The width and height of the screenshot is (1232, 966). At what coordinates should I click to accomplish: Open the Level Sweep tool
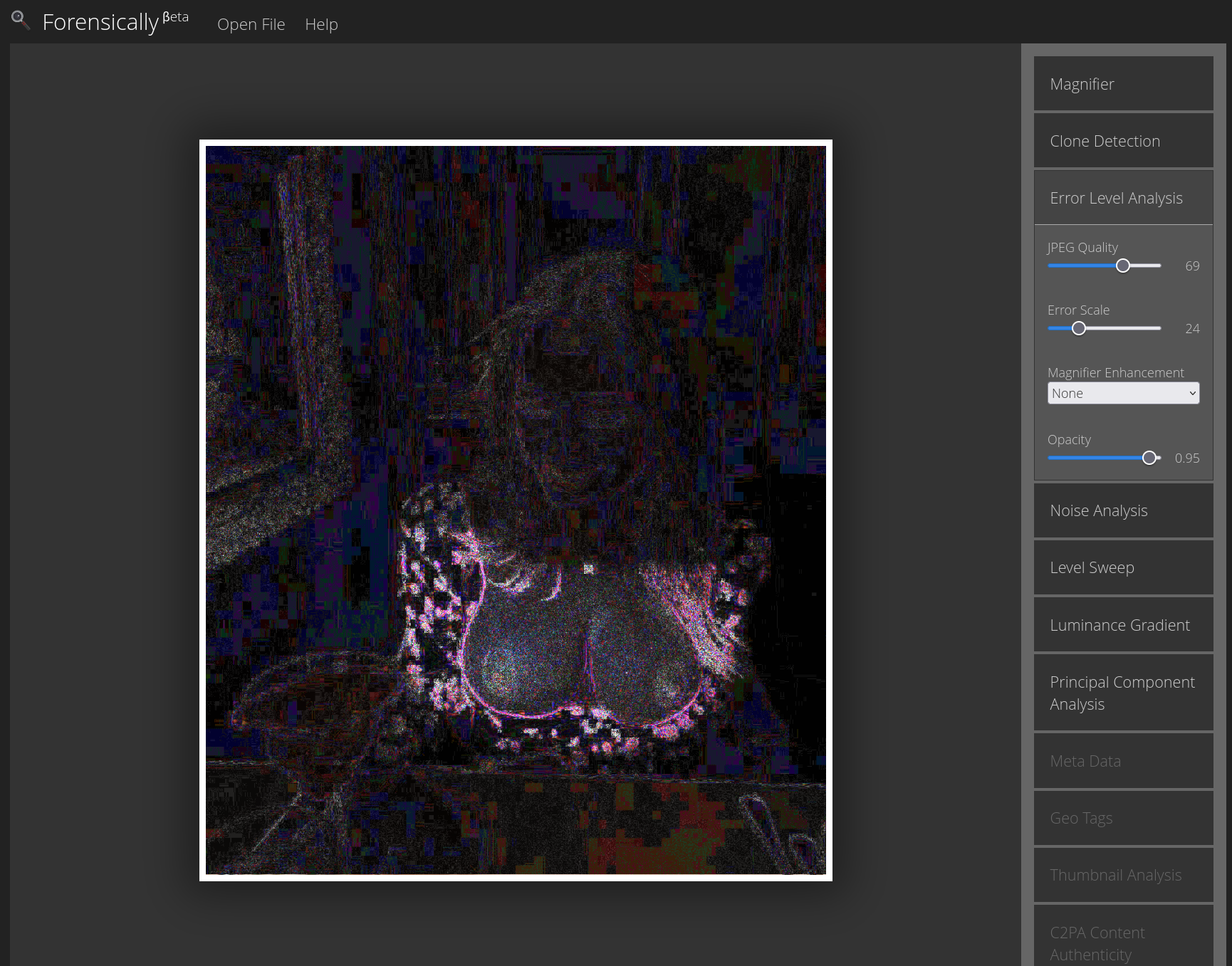(x=1123, y=567)
